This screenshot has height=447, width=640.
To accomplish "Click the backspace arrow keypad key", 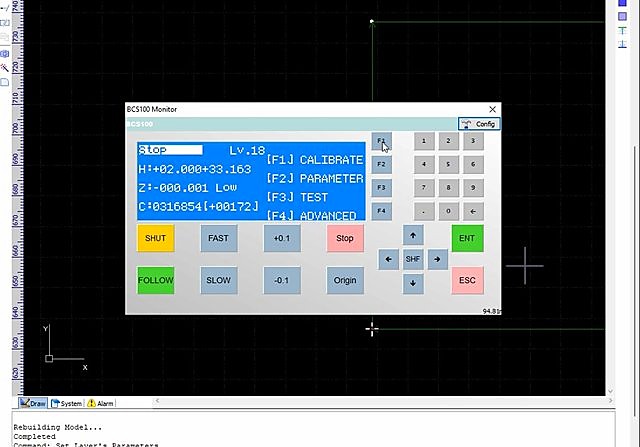I will click(473, 211).
